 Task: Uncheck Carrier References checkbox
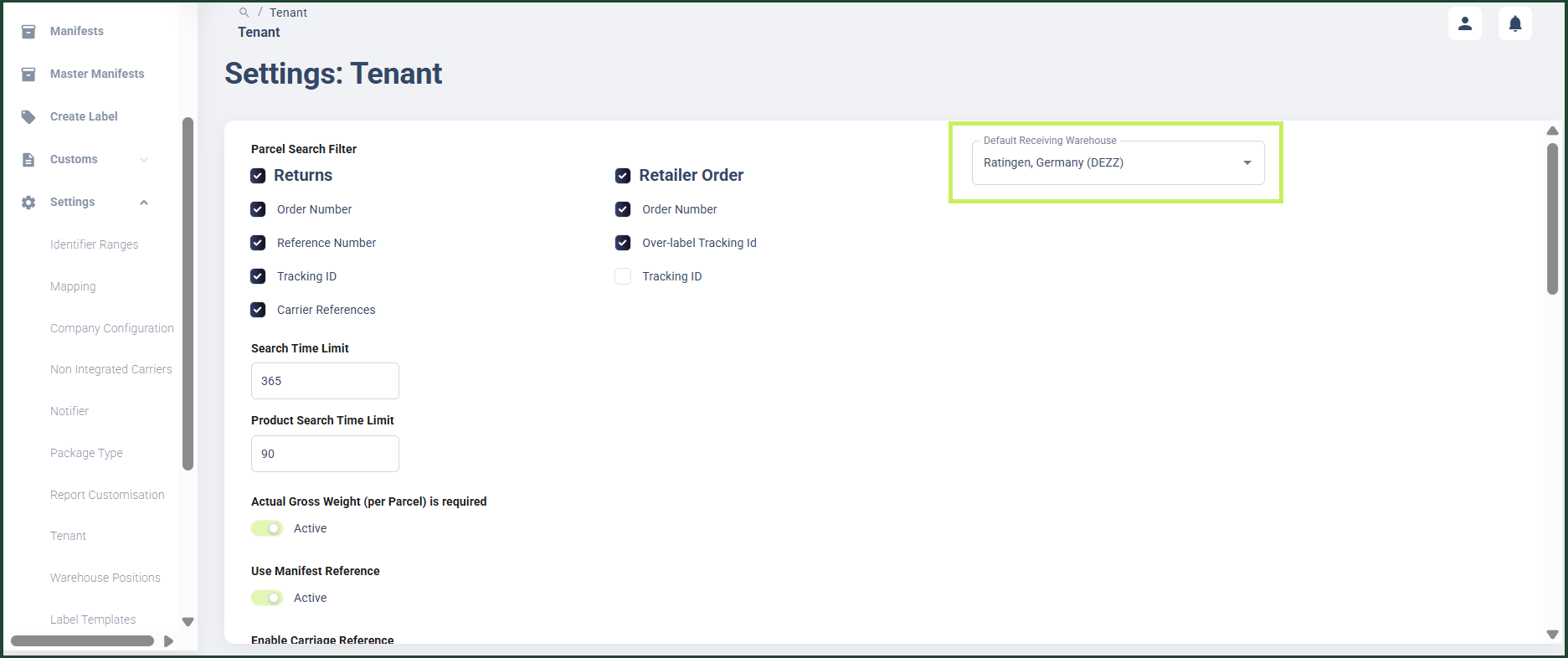pos(258,310)
